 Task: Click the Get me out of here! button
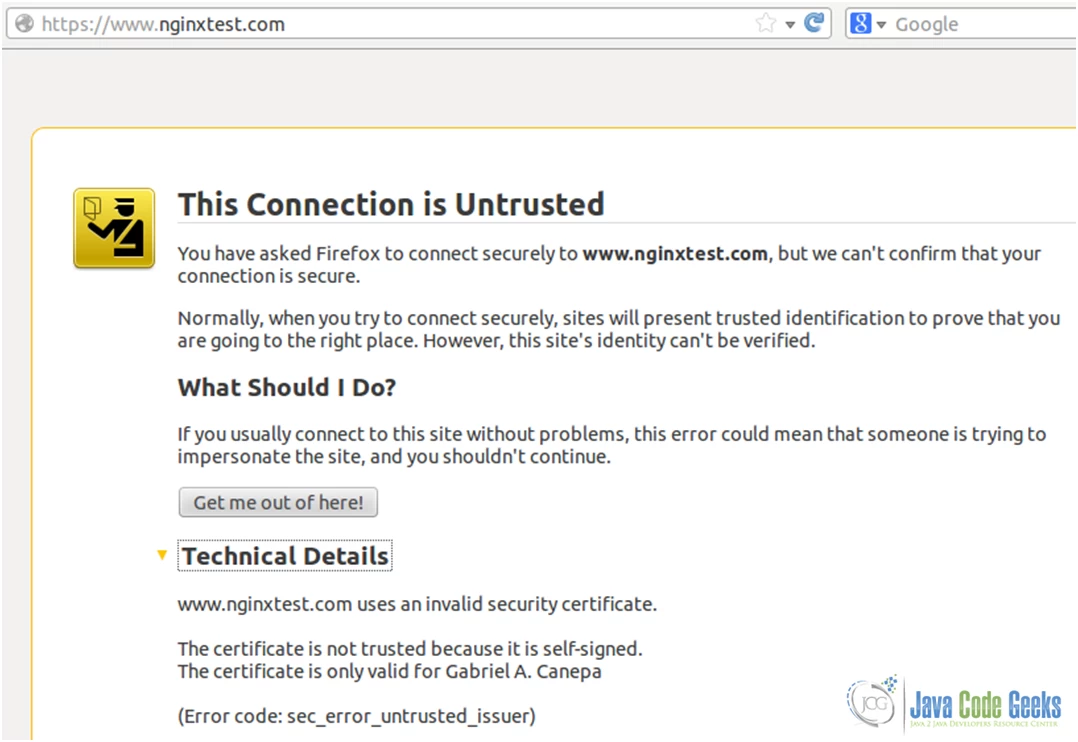point(278,502)
